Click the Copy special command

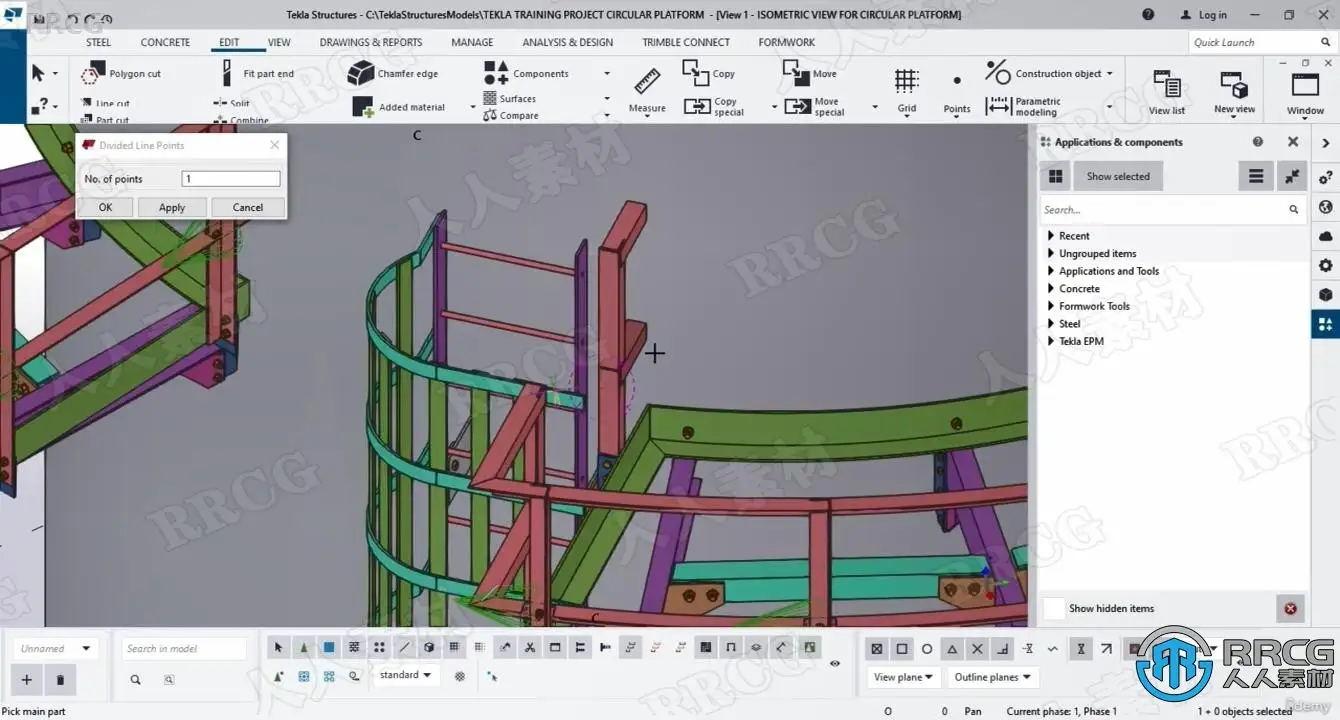tap(714, 106)
